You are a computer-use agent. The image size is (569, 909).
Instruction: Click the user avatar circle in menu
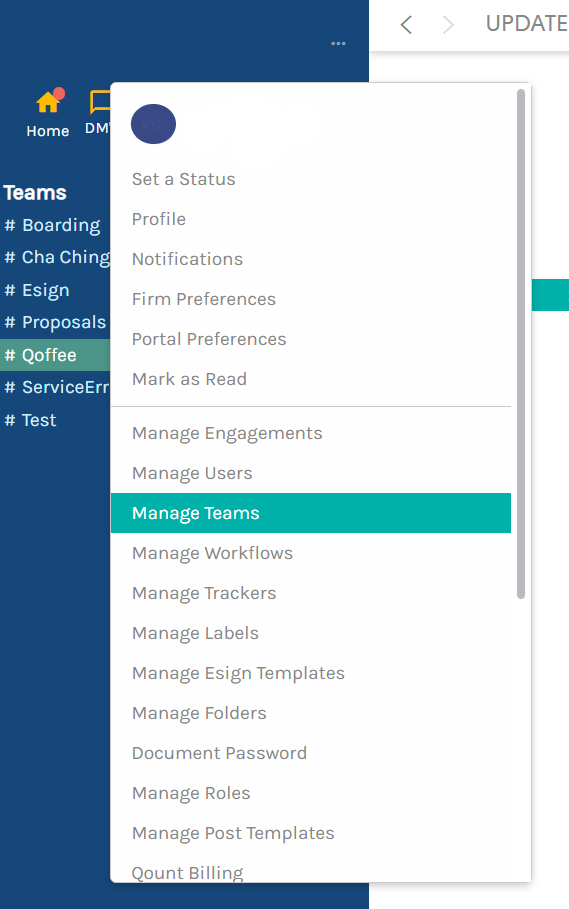tap(154, 124)
